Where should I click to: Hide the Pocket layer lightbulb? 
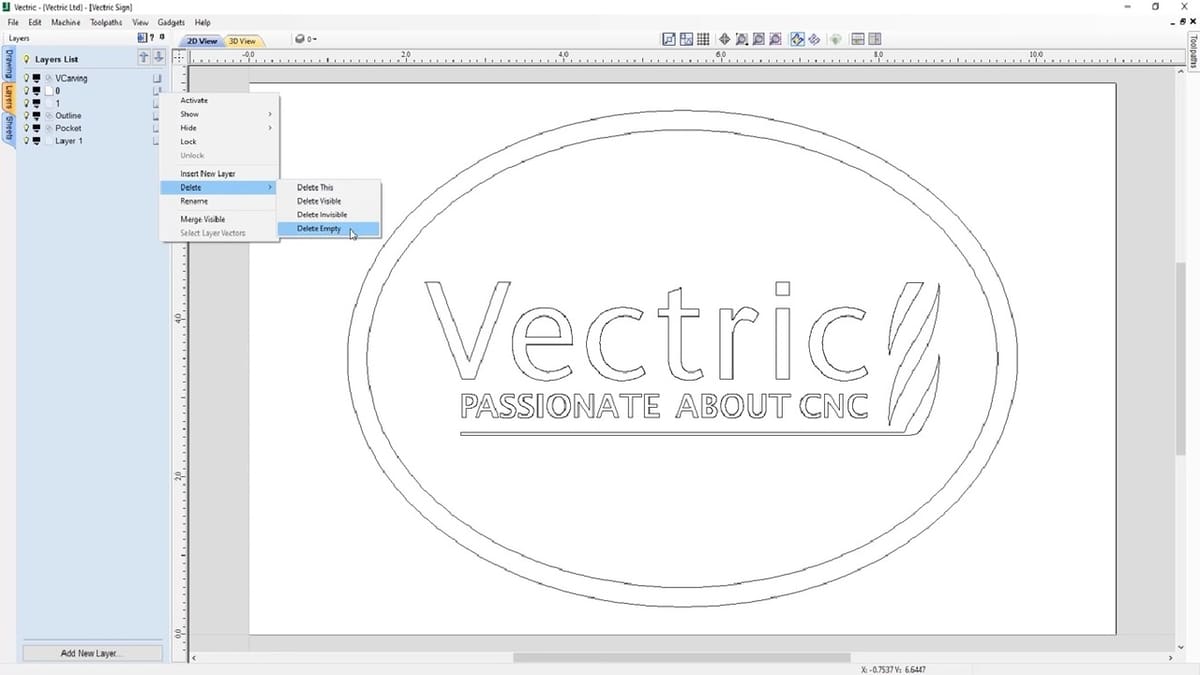[26, 128]
